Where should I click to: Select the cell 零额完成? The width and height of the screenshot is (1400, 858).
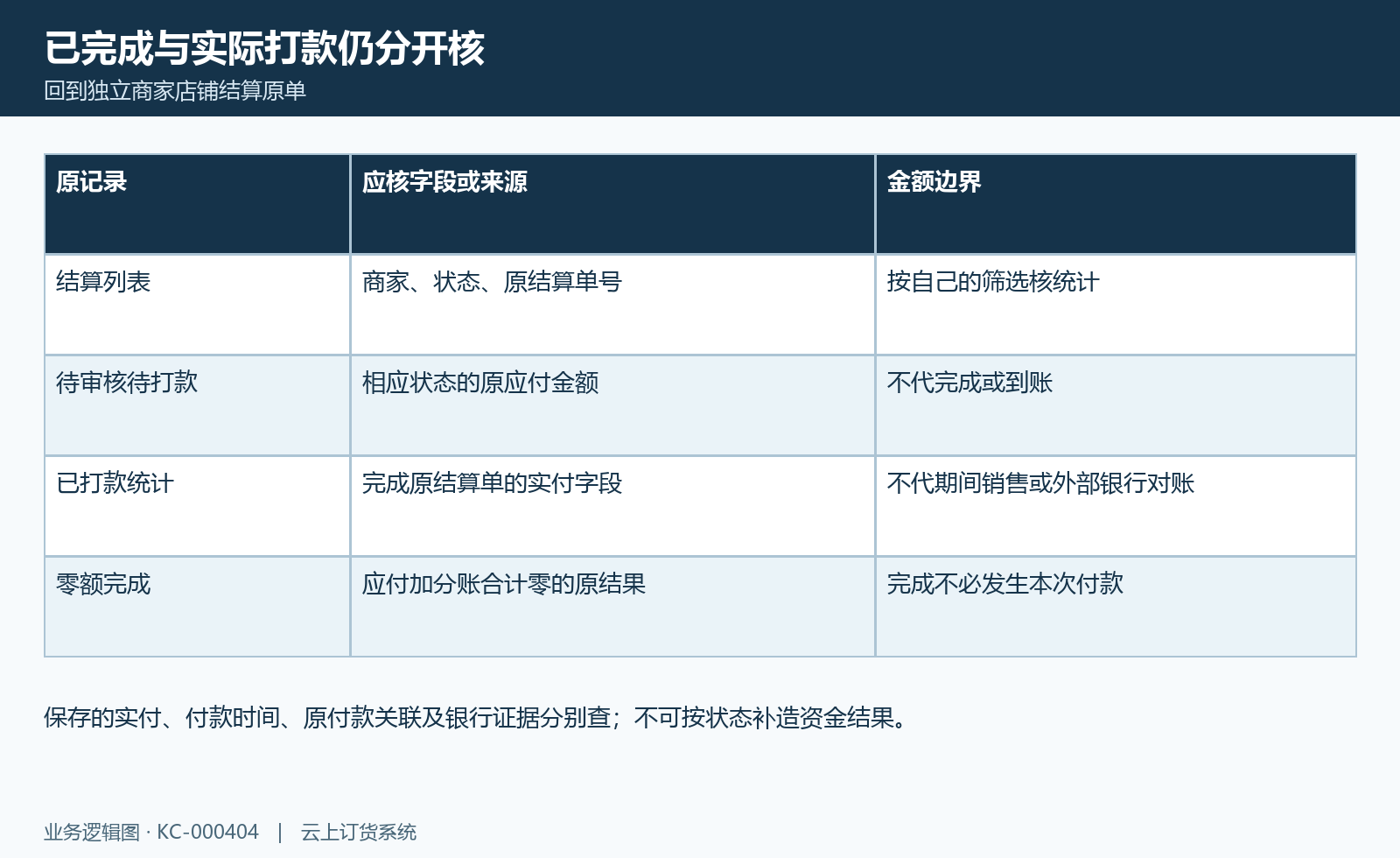pos(198,607)
